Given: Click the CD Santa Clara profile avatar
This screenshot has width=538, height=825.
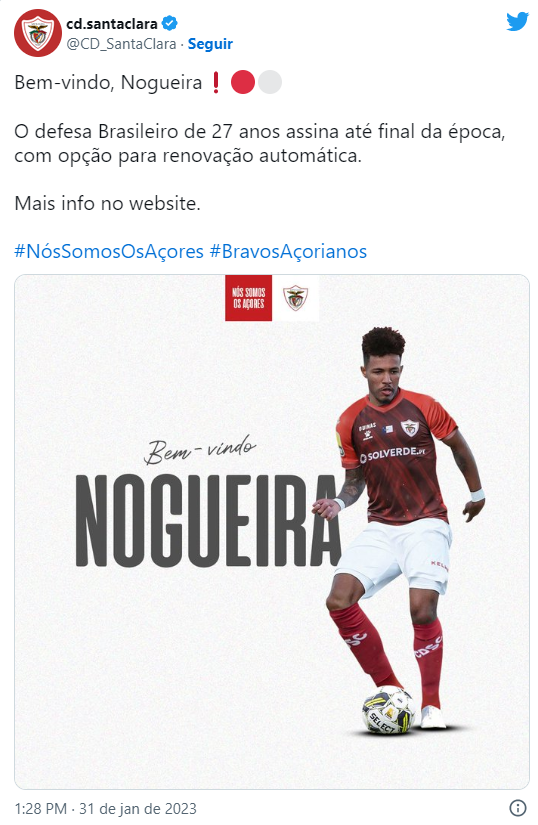Looking at the screenshot, I should click(x=38, y=33).
